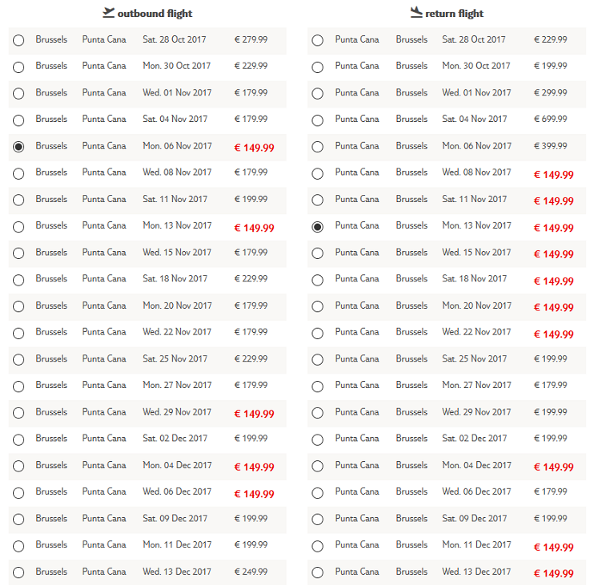Select return flight Wed. 15 Nov 2017

click(318, 253)
